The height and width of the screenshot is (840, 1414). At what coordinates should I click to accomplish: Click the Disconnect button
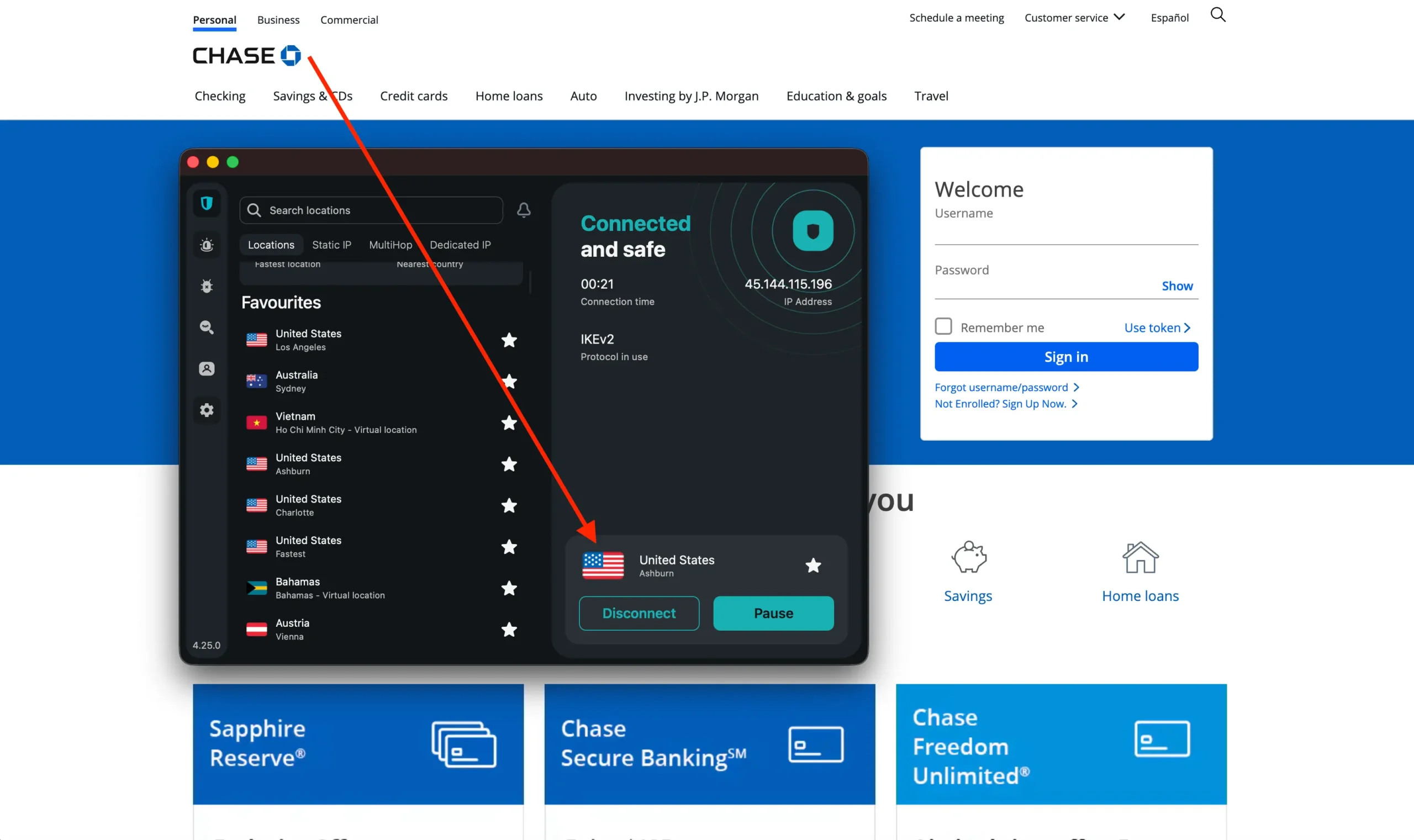[639, 613]
